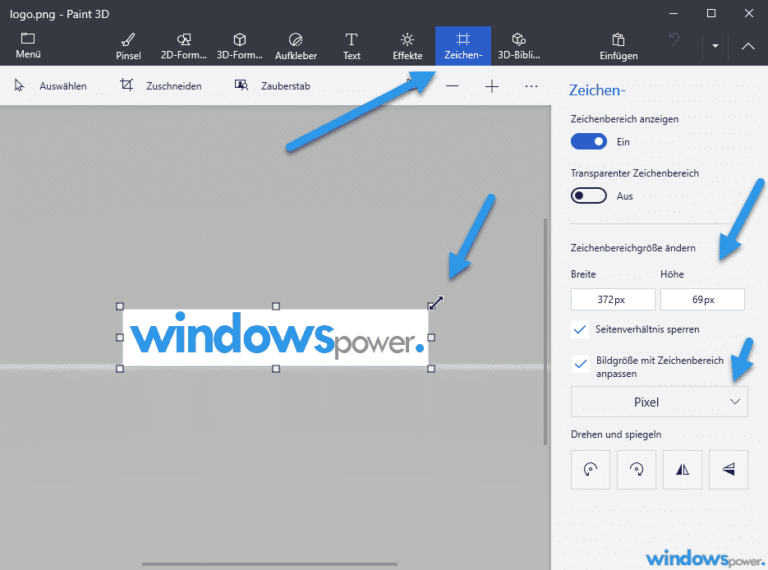Click the Einfügen paste button
This screenshot has width=768, height=570.
619,46
